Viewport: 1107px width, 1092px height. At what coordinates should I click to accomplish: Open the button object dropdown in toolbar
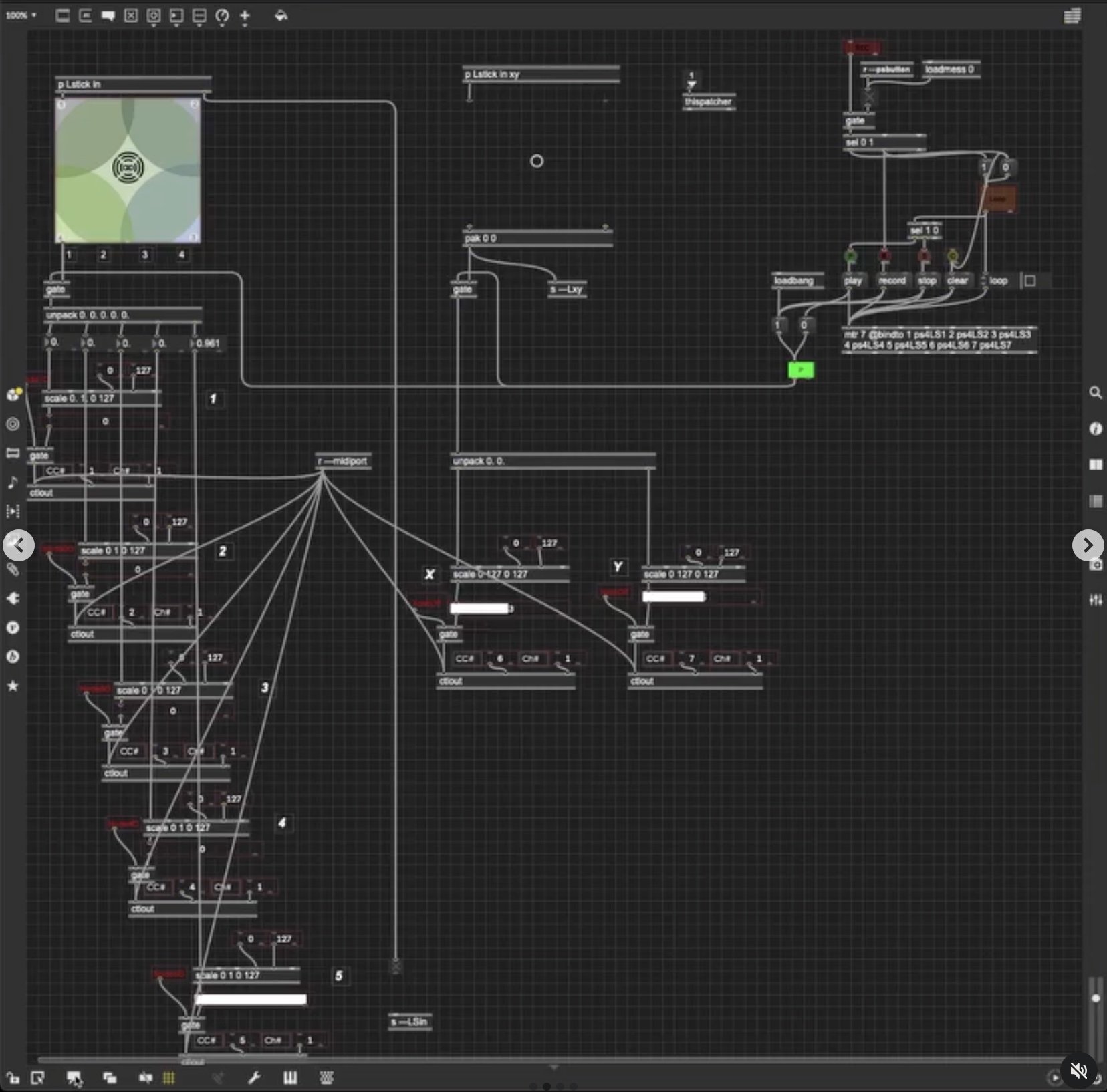click(x=154, y=16)
